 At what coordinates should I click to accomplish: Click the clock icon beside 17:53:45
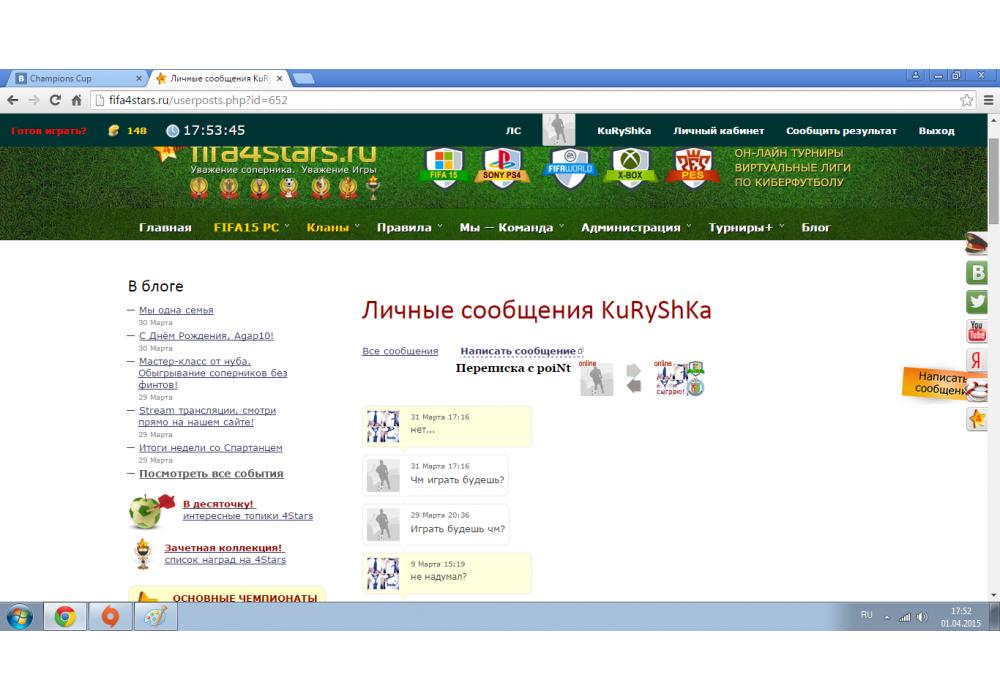click(172, 131)
